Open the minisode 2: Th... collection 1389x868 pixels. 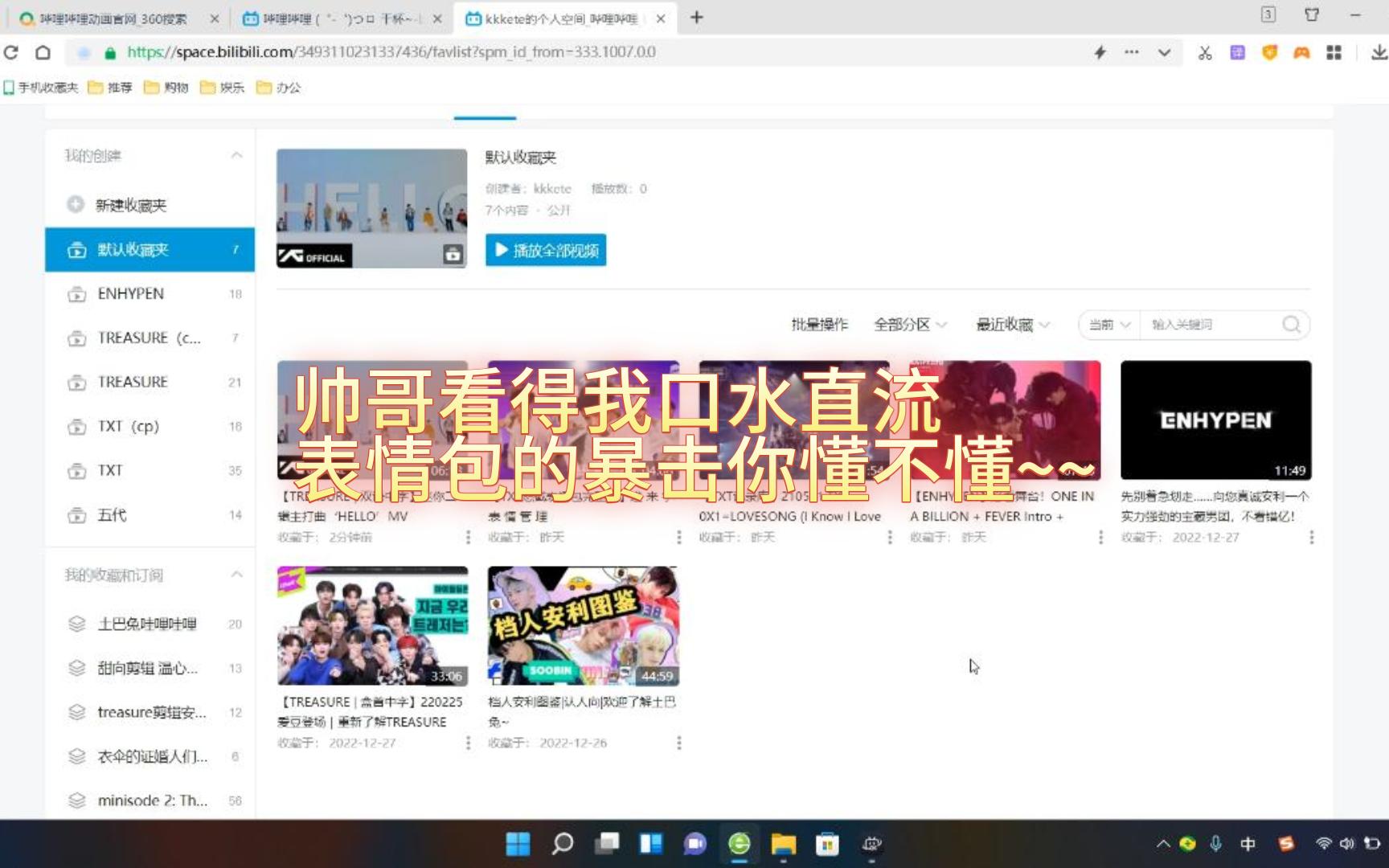(150, 800)
